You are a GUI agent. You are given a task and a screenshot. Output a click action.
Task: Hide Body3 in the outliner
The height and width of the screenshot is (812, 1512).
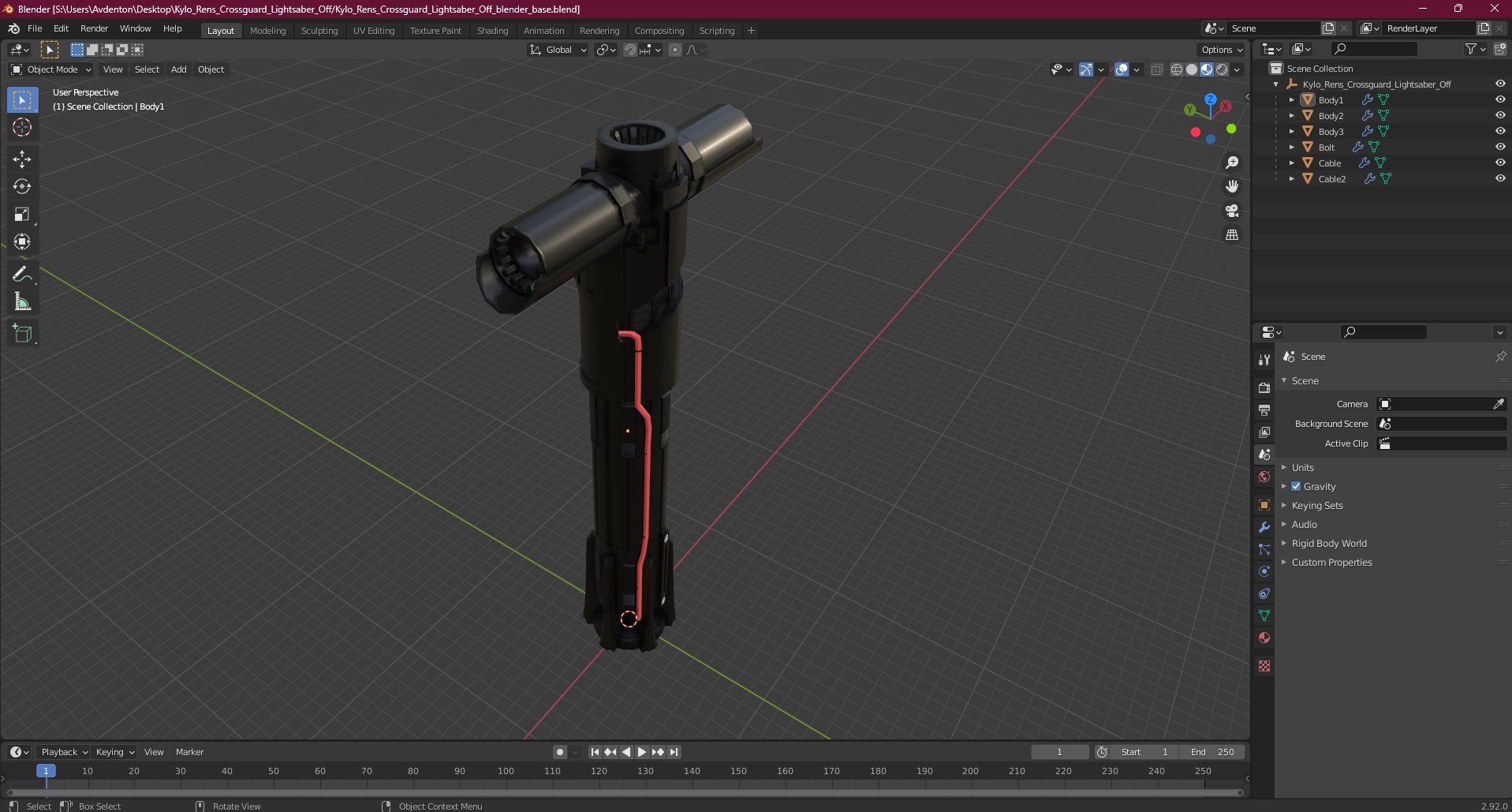(1499, 131)
